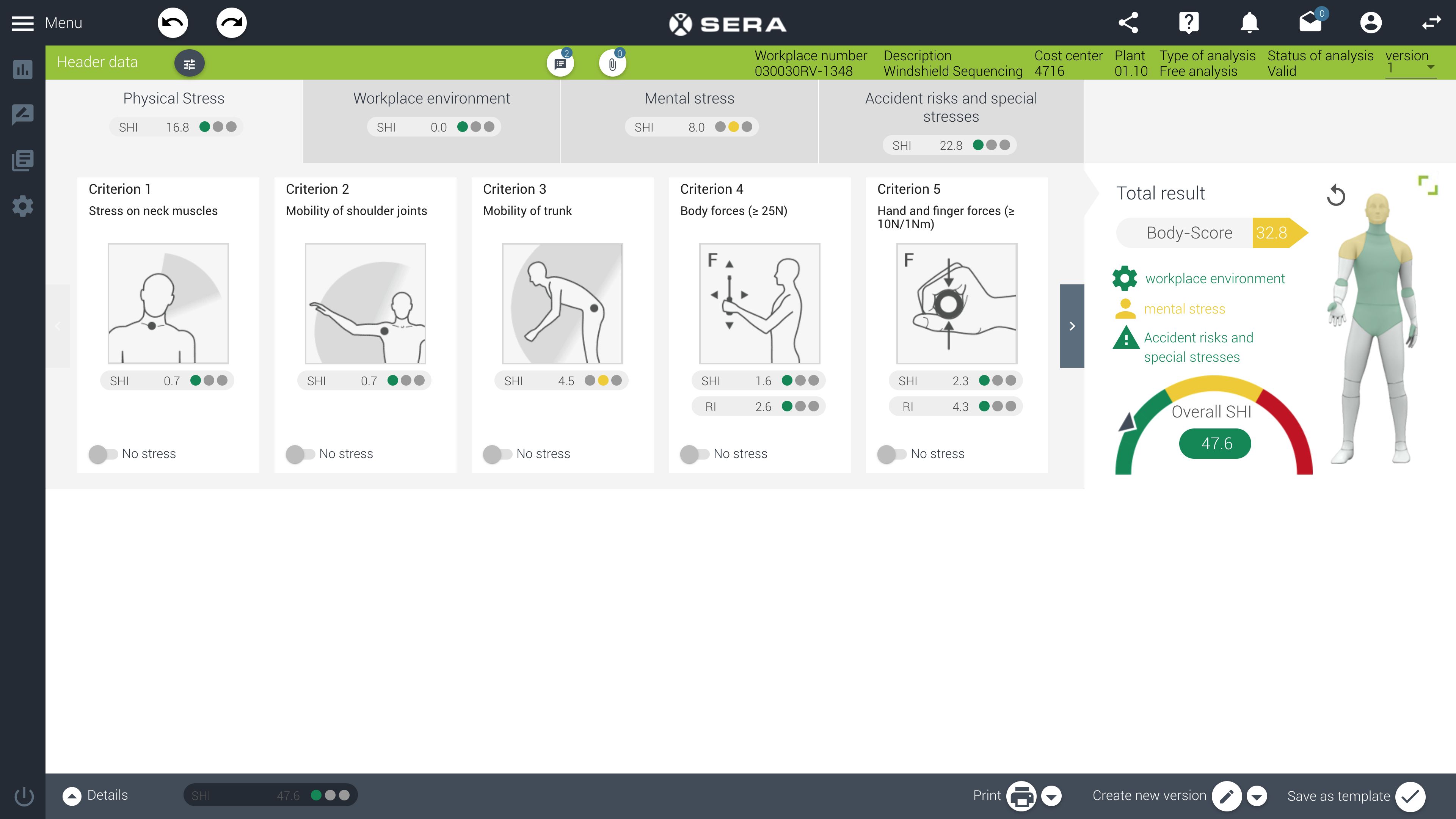Image resolution: width=1456 pixels, height=819 pixels.
Task: Open the workplace environment link
Action: [1214, 279]
